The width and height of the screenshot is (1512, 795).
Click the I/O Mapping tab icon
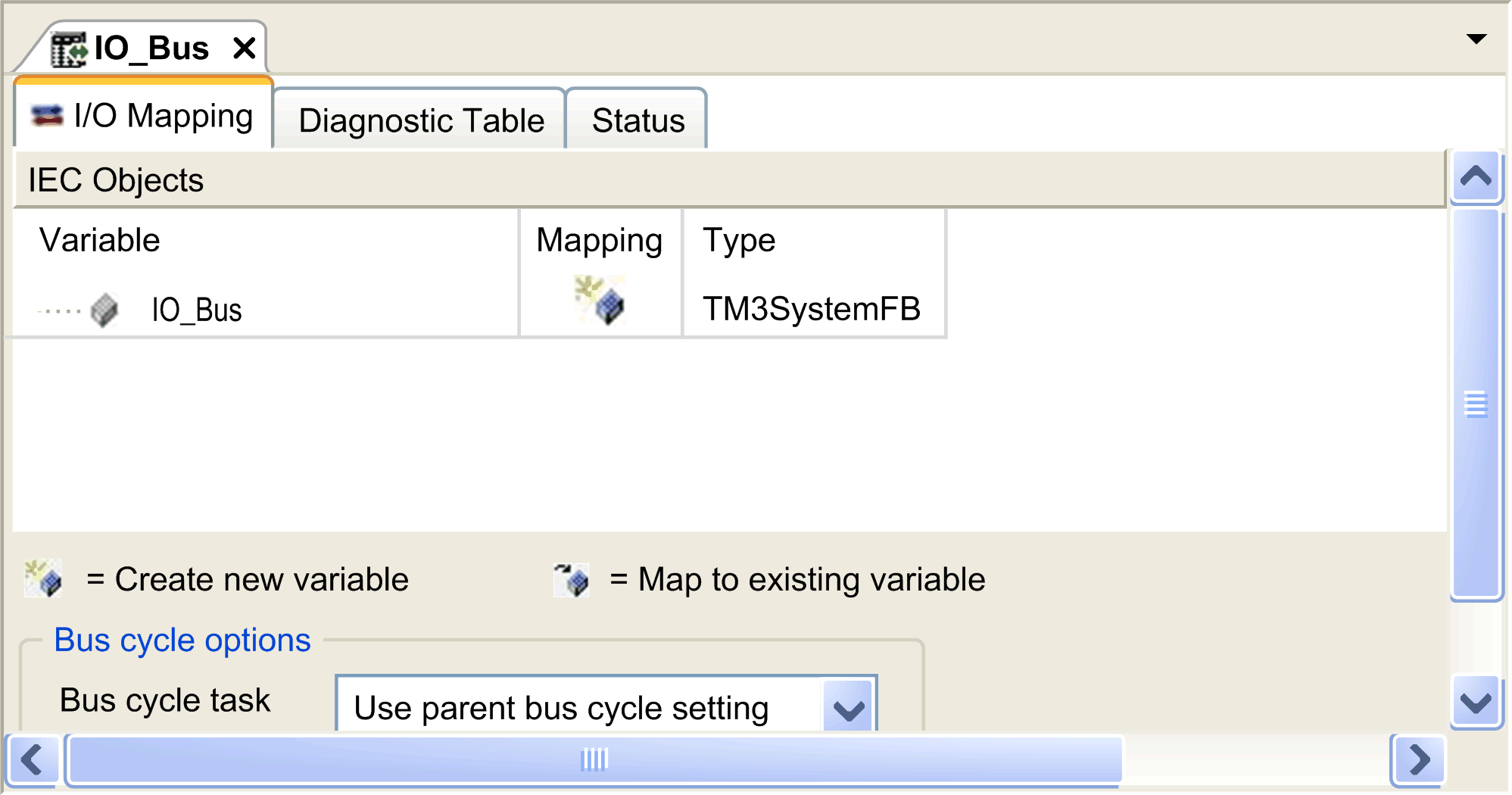[47, 116]
